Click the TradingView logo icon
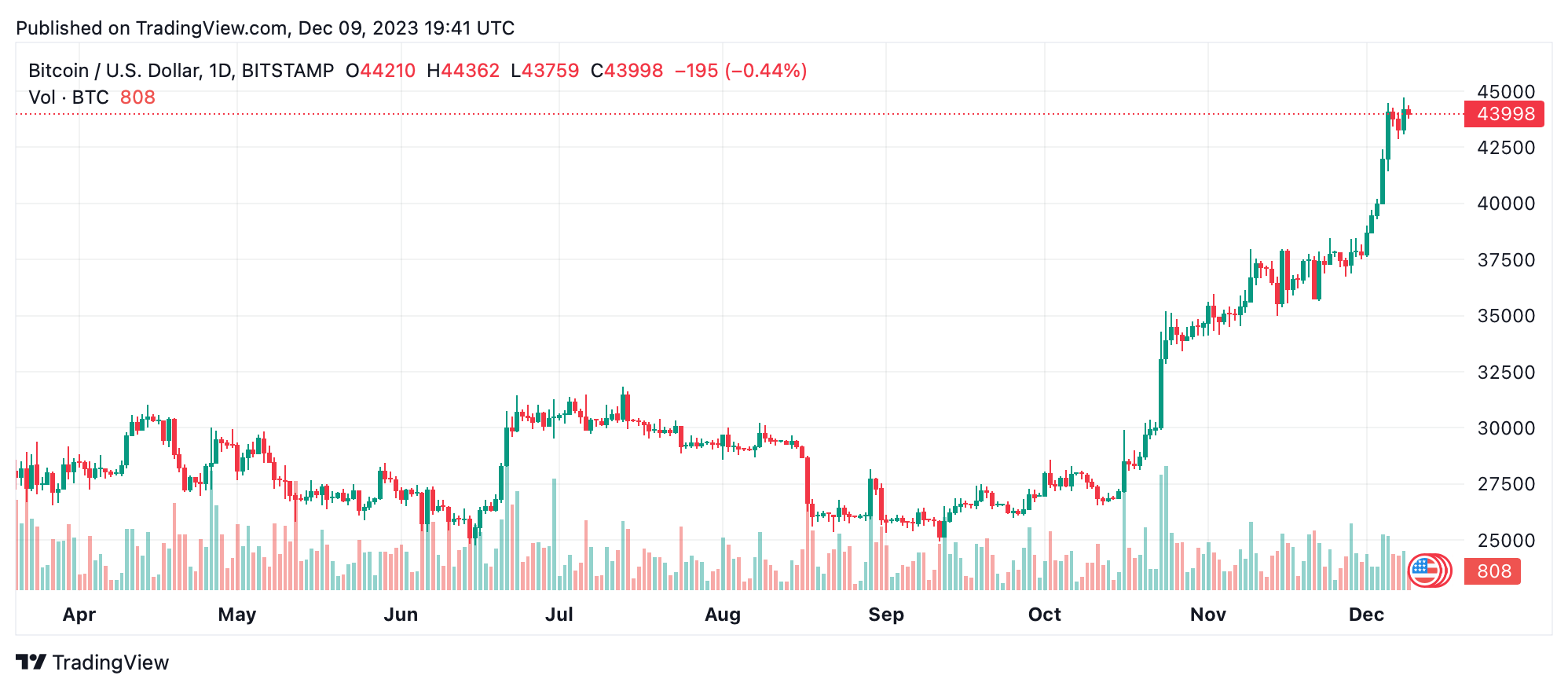The height and width of the screenshot is (690, 1568). [31, 662]
